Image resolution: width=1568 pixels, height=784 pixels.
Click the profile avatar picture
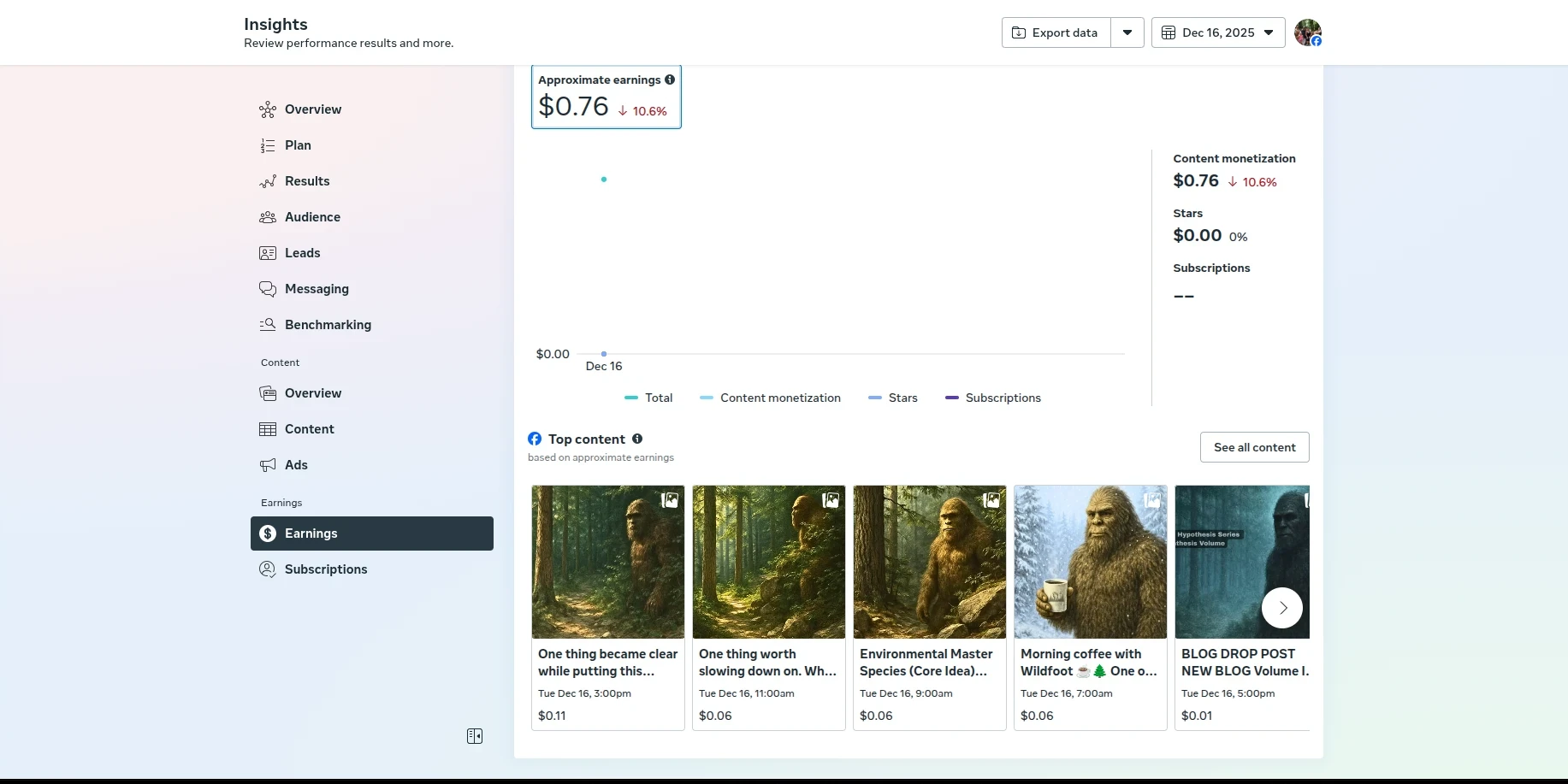1307,32
